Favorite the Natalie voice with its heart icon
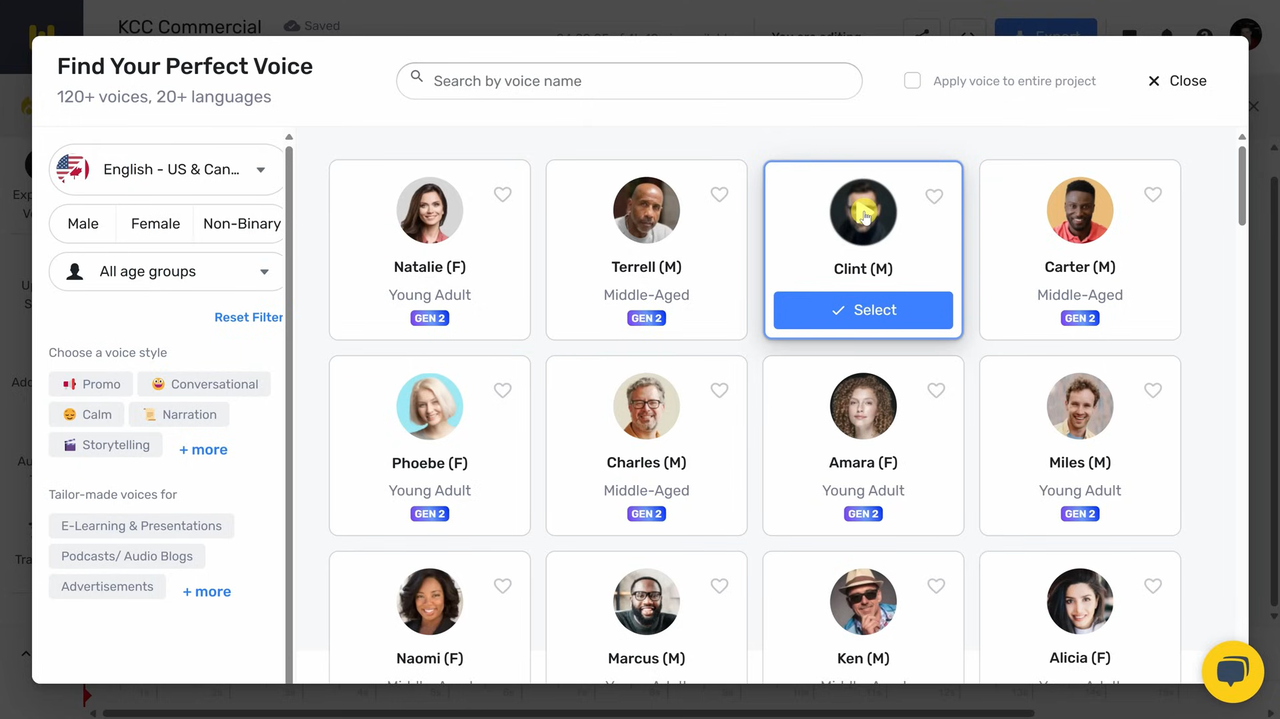 [x=503, y=195]
